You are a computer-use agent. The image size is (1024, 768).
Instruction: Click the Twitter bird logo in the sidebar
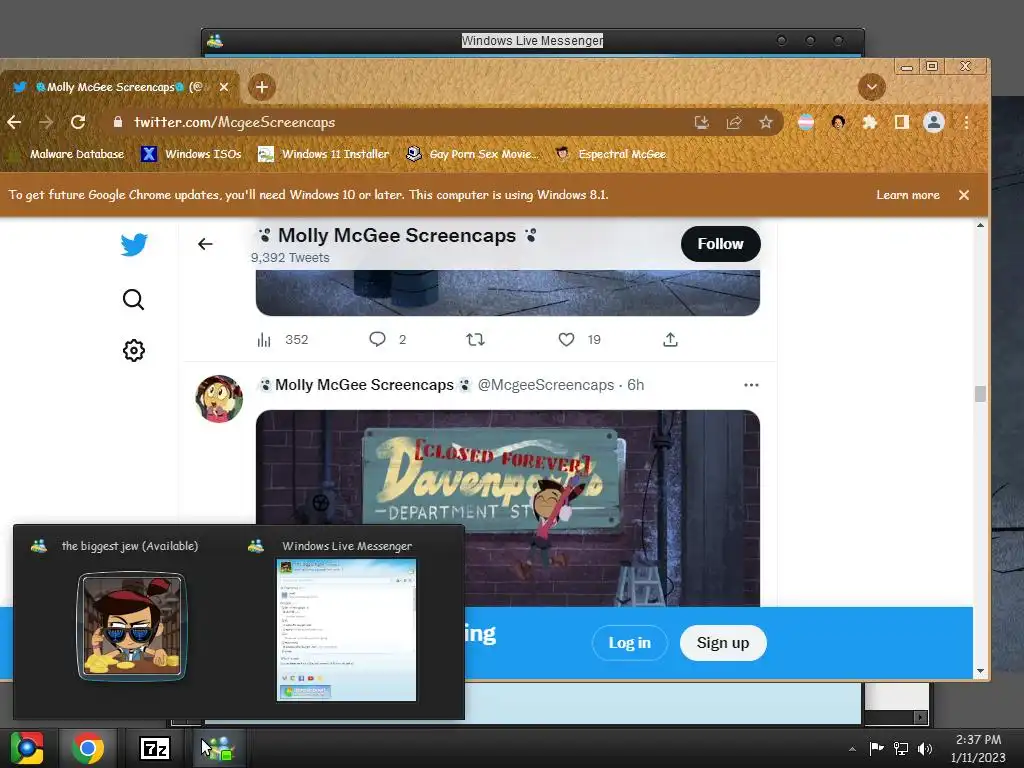point(134,245)
